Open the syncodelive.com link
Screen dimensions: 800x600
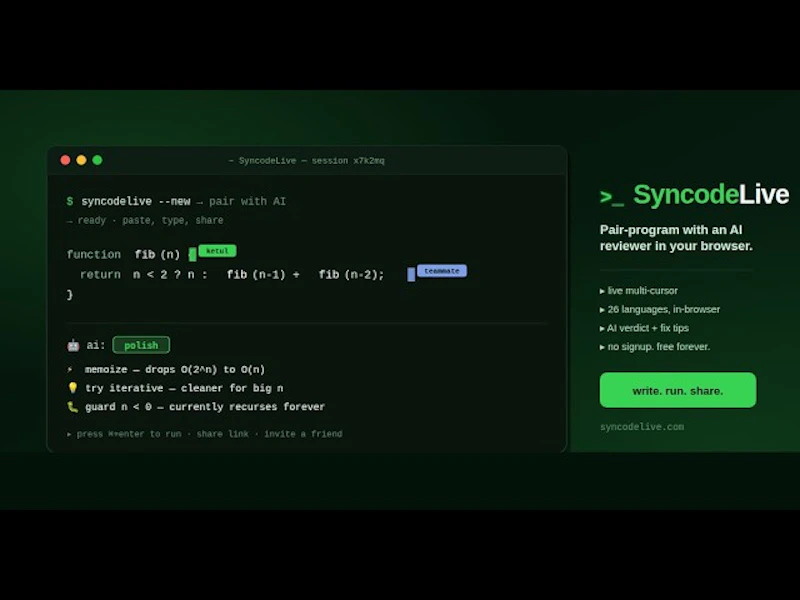click(642, 427)
